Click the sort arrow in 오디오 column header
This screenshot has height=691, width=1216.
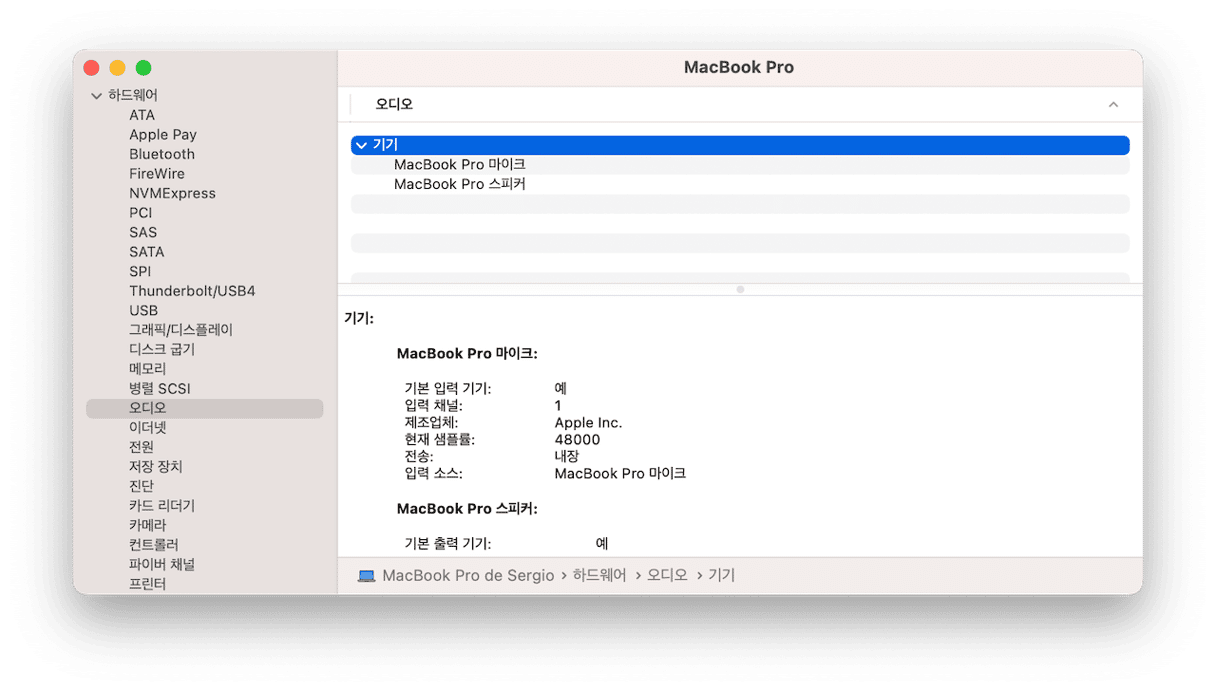pos(1112,104)
